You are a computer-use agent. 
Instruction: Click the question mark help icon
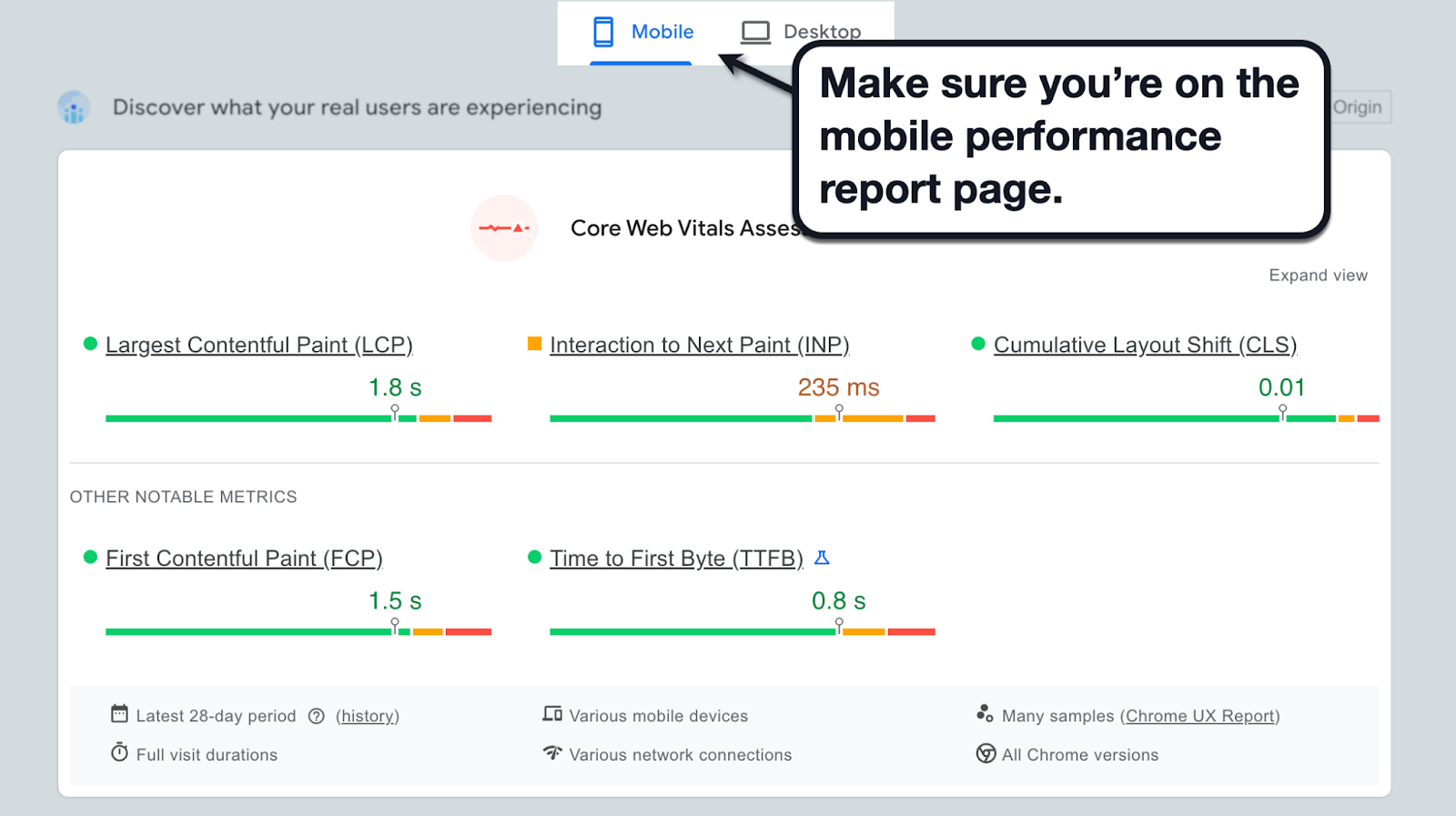tap(317, 716)
